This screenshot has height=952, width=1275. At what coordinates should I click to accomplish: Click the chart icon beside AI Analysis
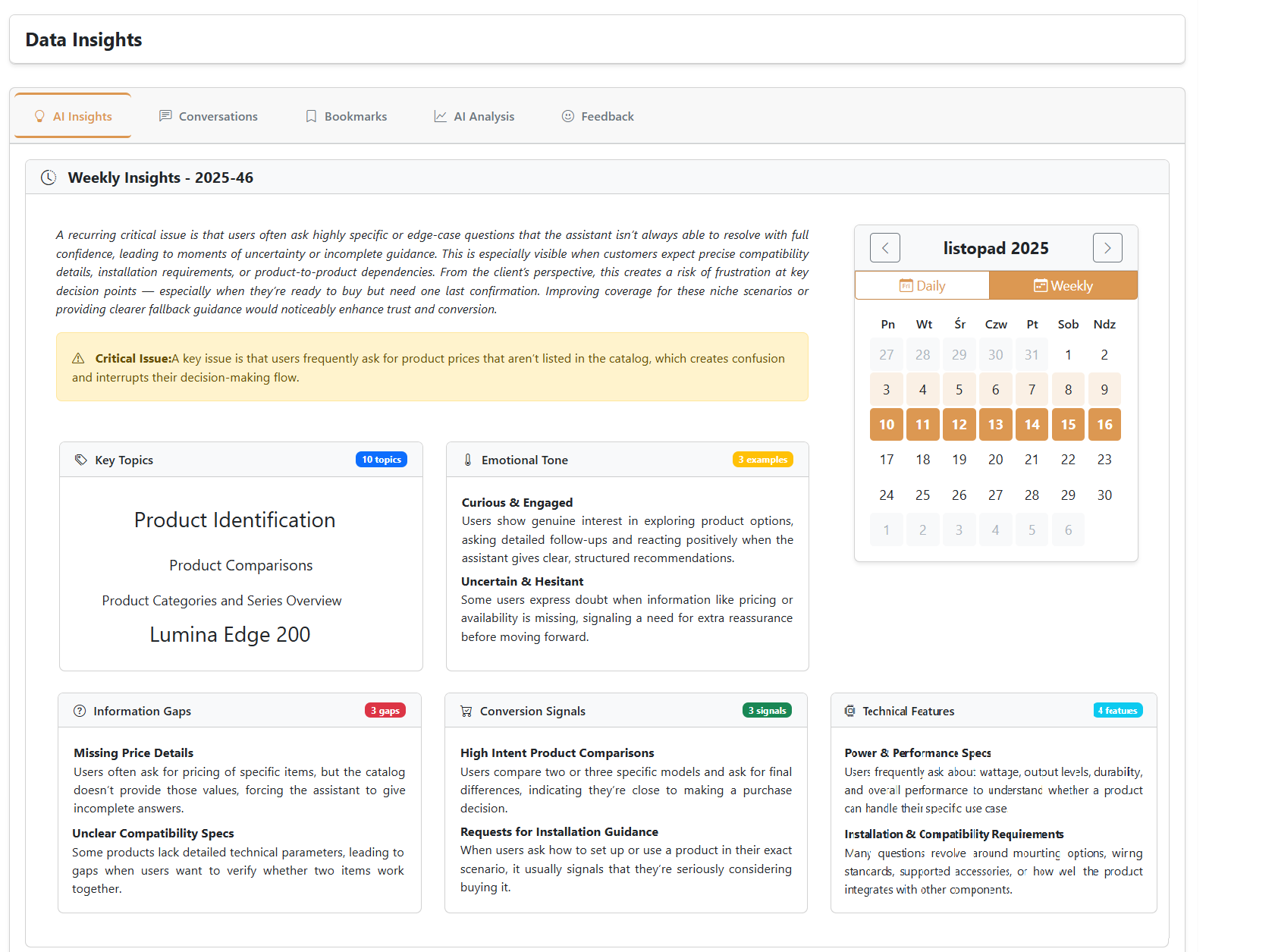coord(439,115)
